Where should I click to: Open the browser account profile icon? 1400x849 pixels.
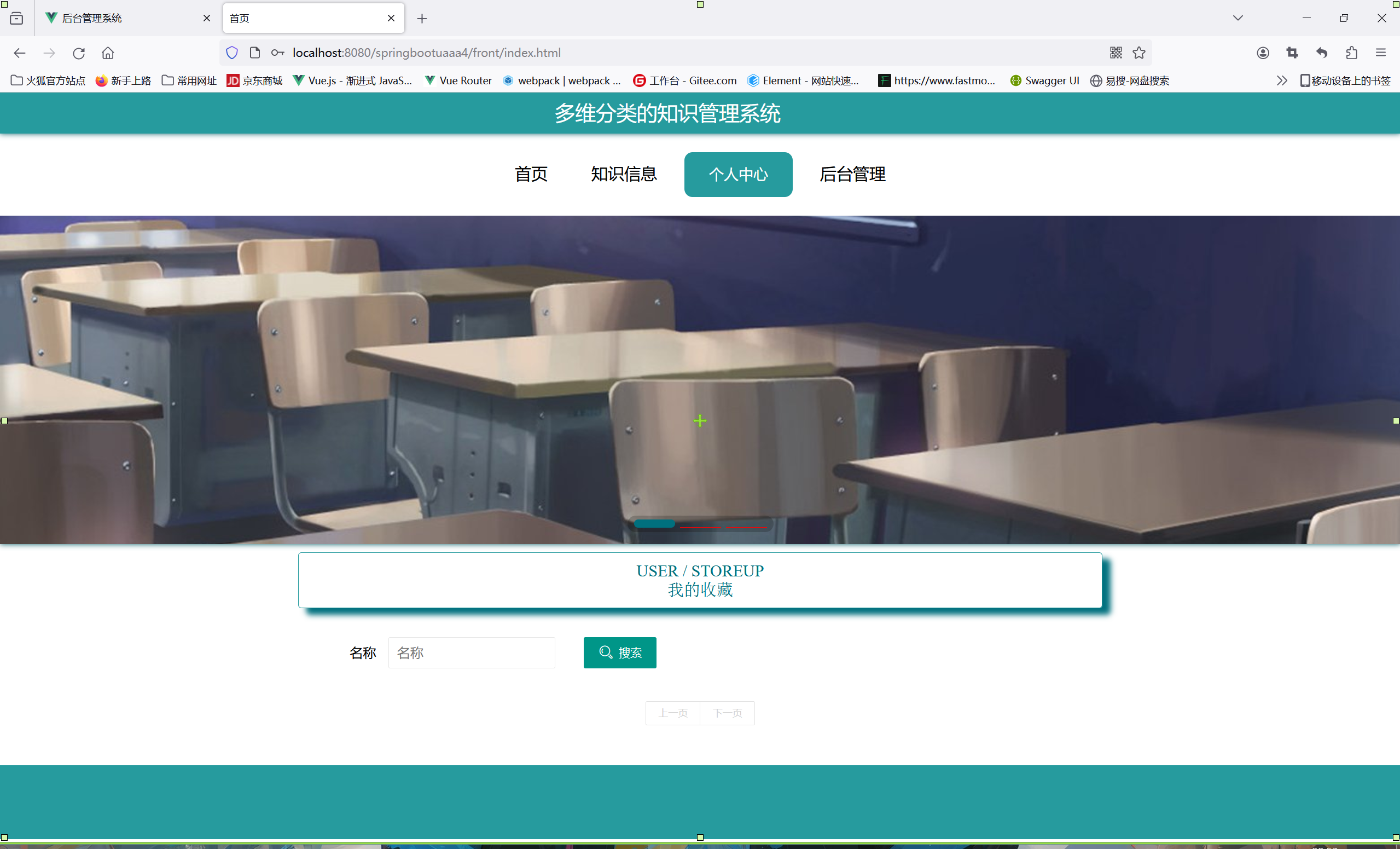[x=1263, y=53]
